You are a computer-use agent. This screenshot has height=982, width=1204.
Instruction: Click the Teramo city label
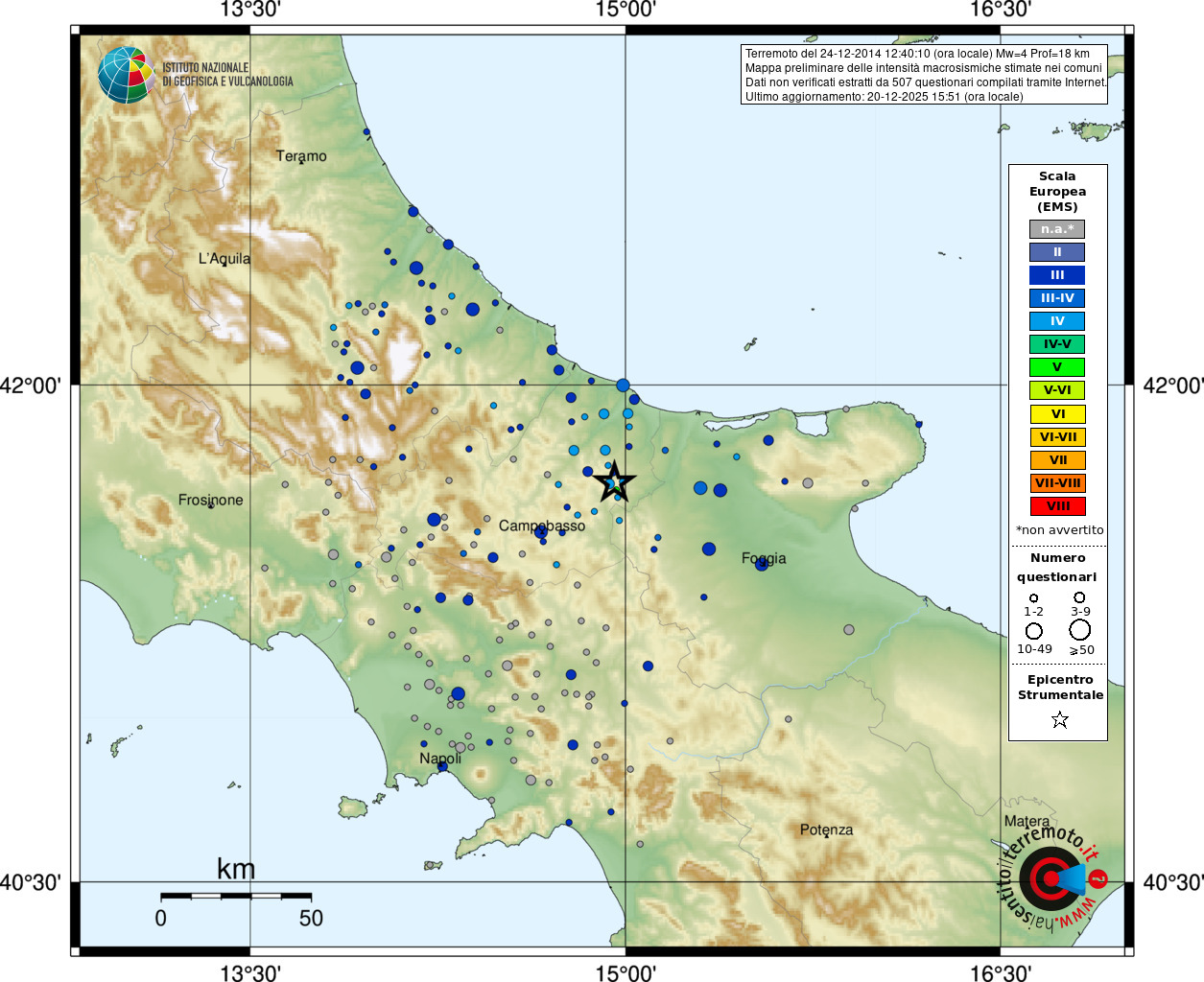pyautogui.click(x=301, y=155)
